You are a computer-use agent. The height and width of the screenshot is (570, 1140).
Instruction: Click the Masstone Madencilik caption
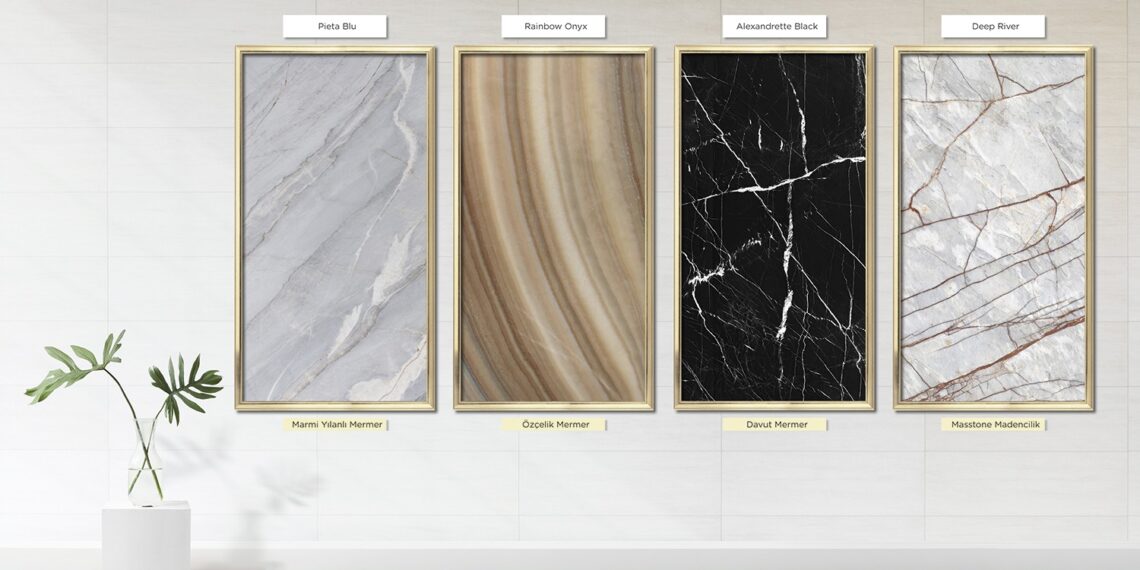993,425
